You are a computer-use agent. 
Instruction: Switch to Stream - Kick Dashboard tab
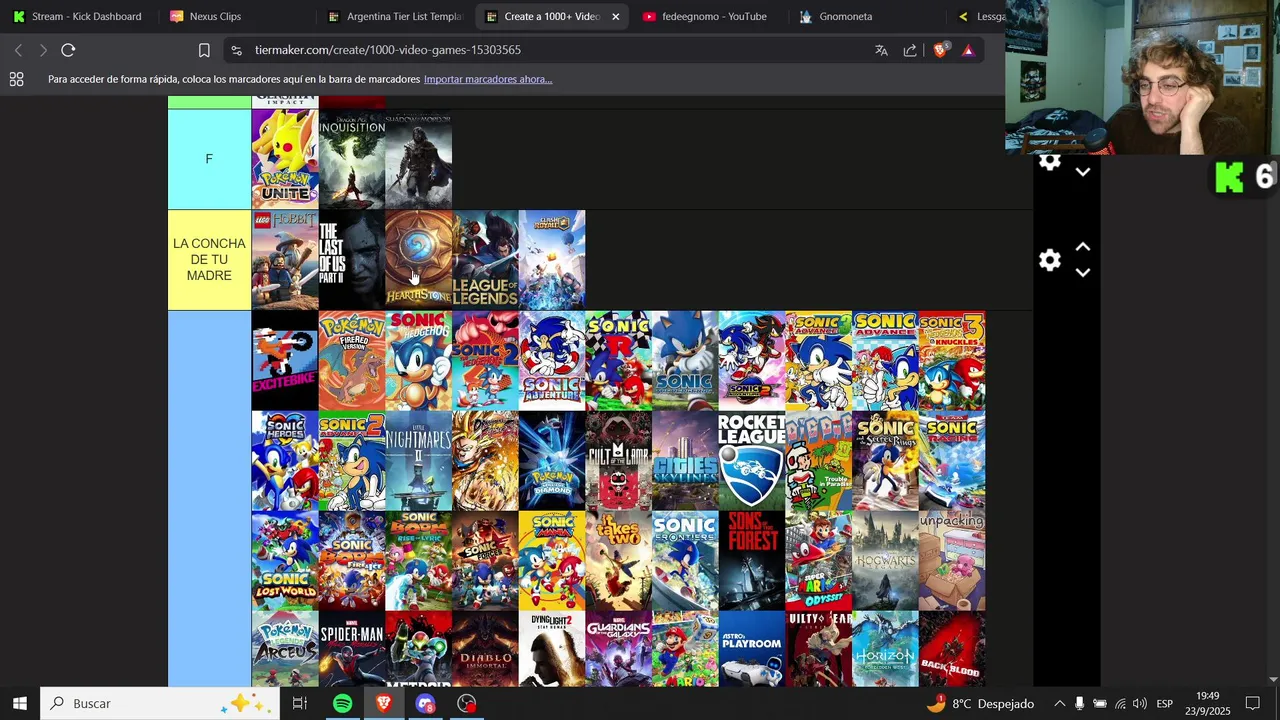(x=77, y=16)
